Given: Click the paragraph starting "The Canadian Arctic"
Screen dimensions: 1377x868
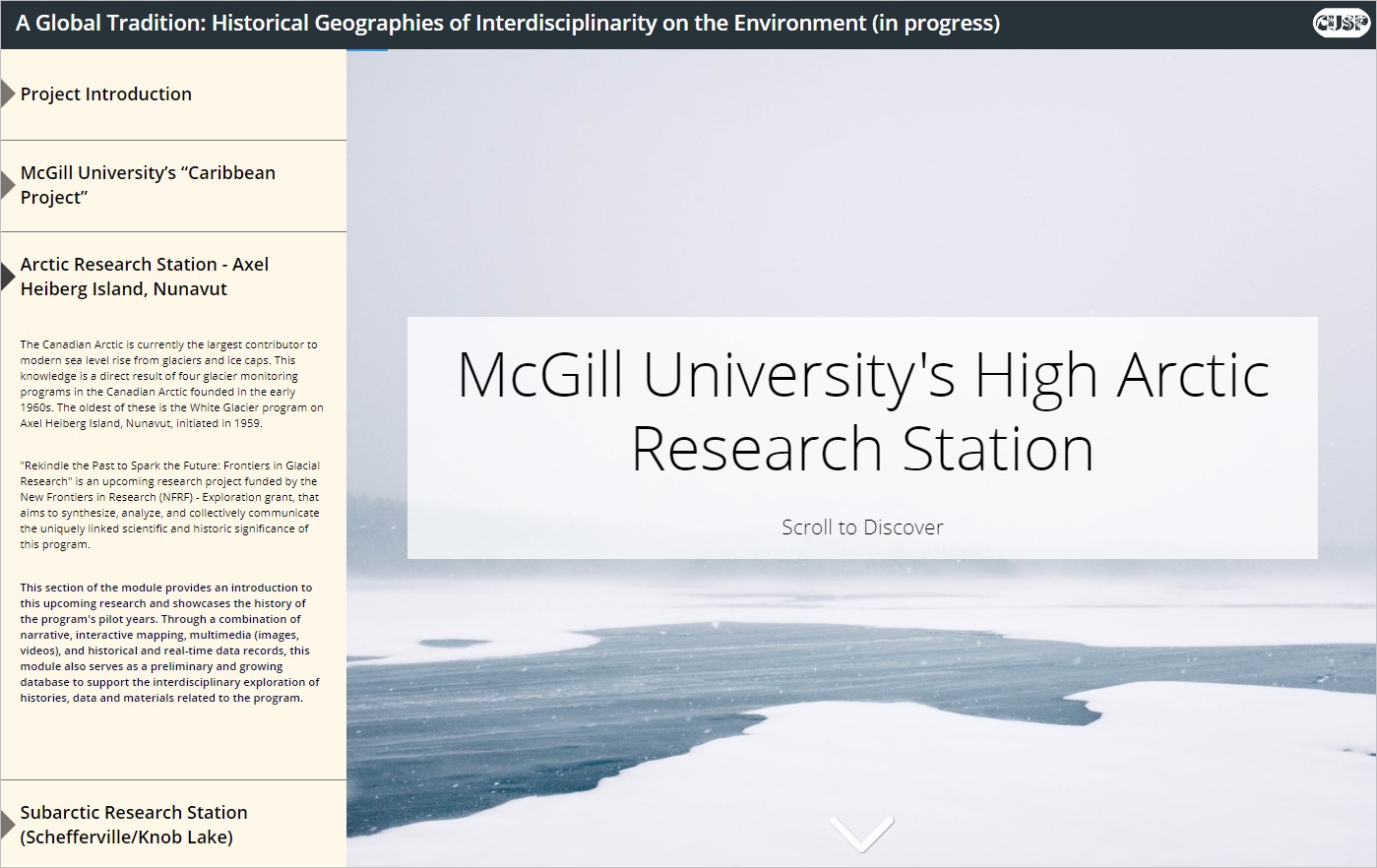Looking at the screenshot, I should 171,384.
